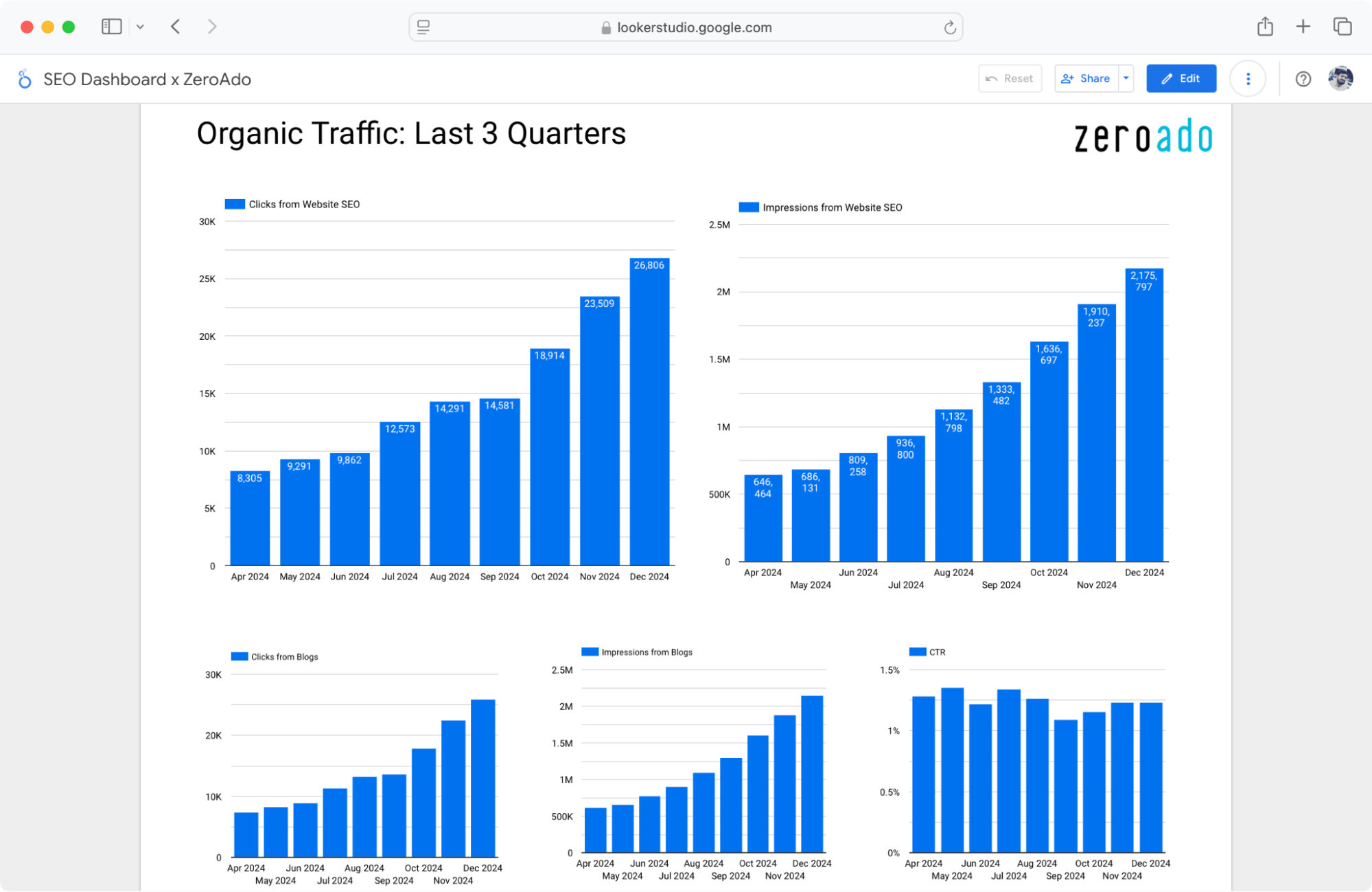Click the Edit button
The image size is (1372, 892).
[1181, 78]
